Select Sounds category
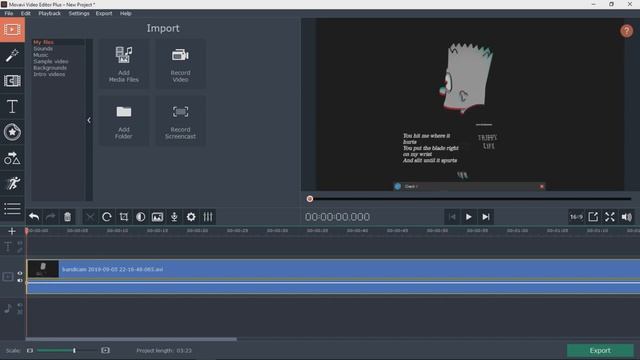640x360 pixels. pos(43,49)
